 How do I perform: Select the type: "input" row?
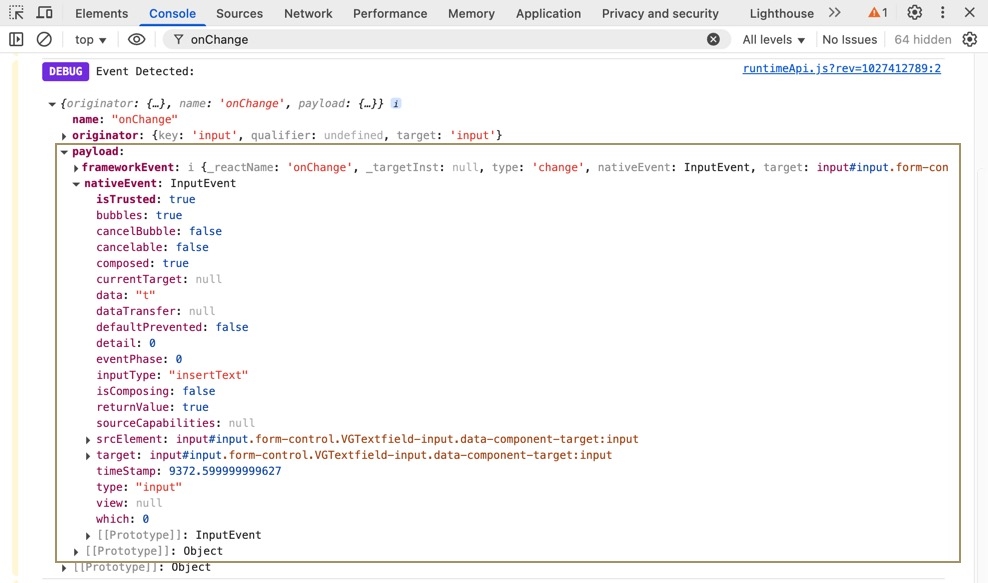coord(139,487)
